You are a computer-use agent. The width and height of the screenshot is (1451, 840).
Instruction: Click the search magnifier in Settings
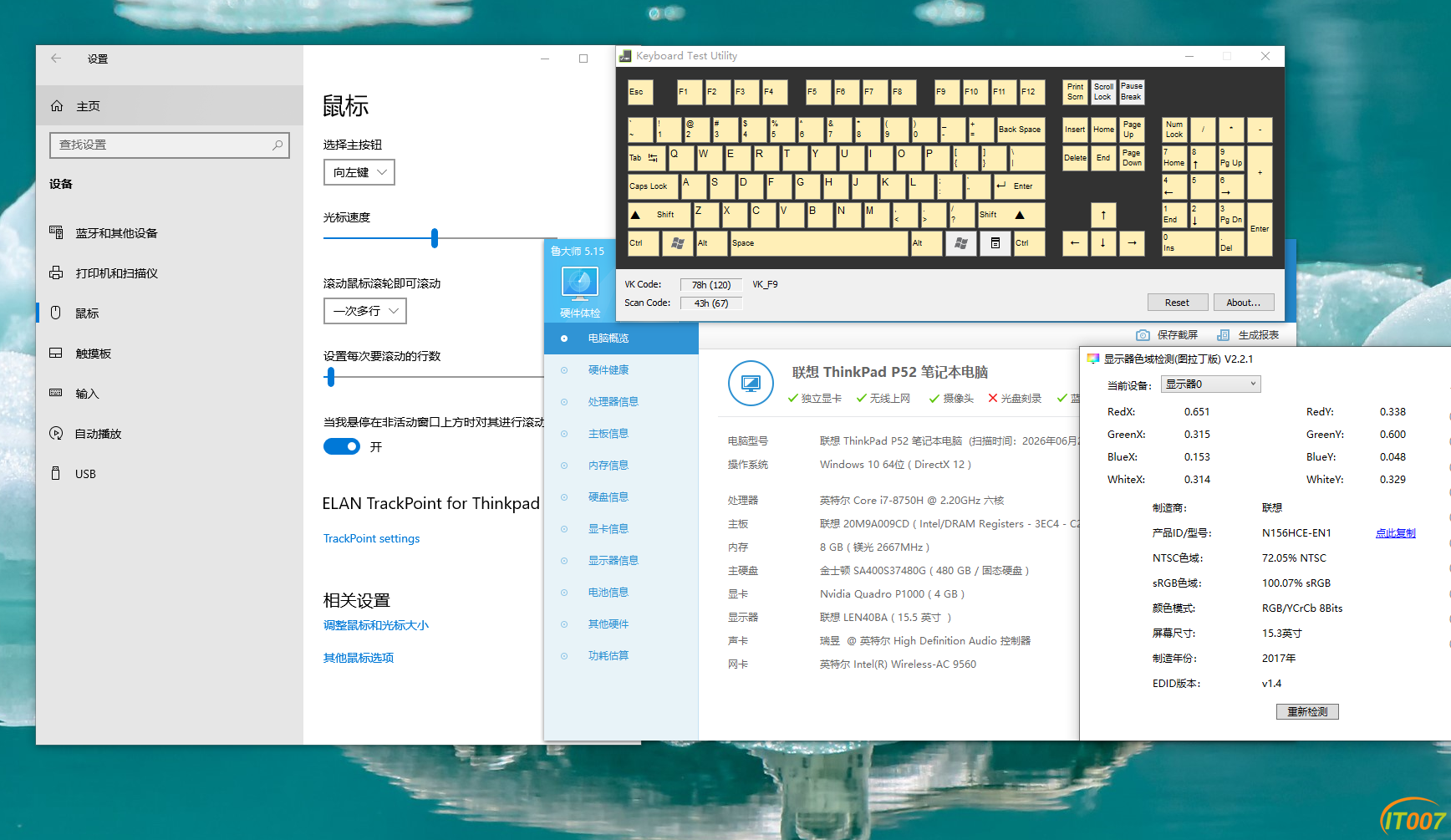pyautogui.click(x=277, y=145)
